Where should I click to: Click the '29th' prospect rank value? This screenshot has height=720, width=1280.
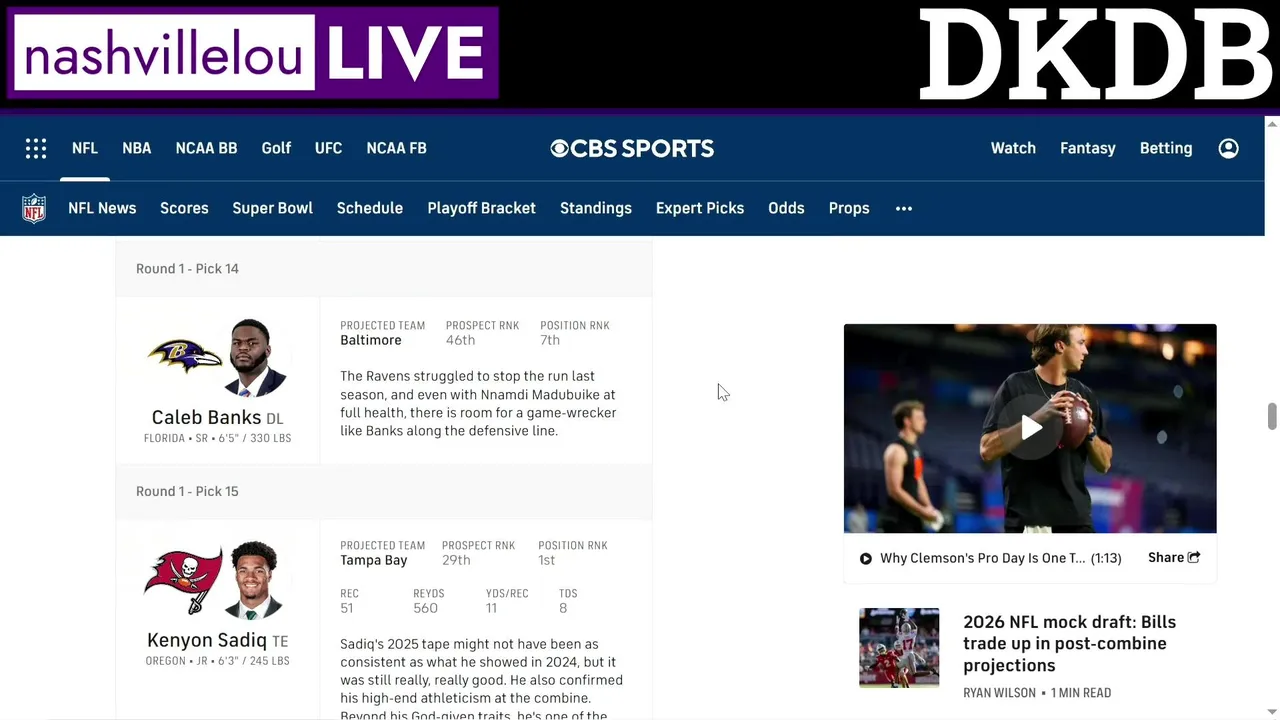pyautogui.click(x=456, y=560)
